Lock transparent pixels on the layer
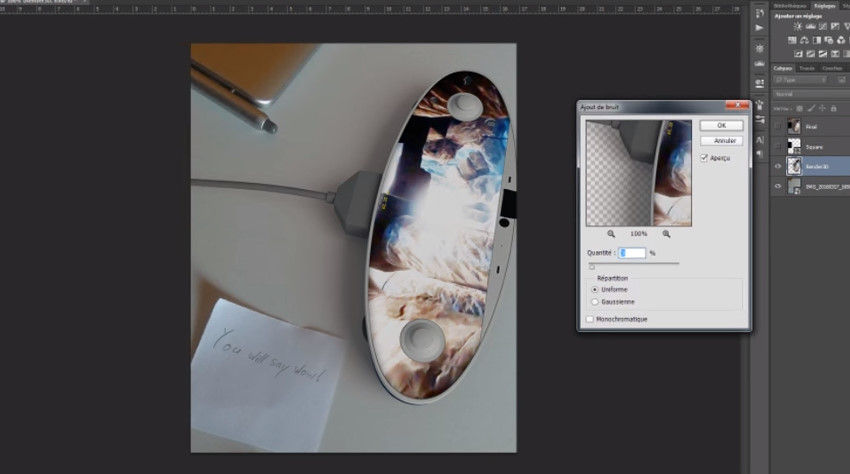 click(x=800, y=108)
